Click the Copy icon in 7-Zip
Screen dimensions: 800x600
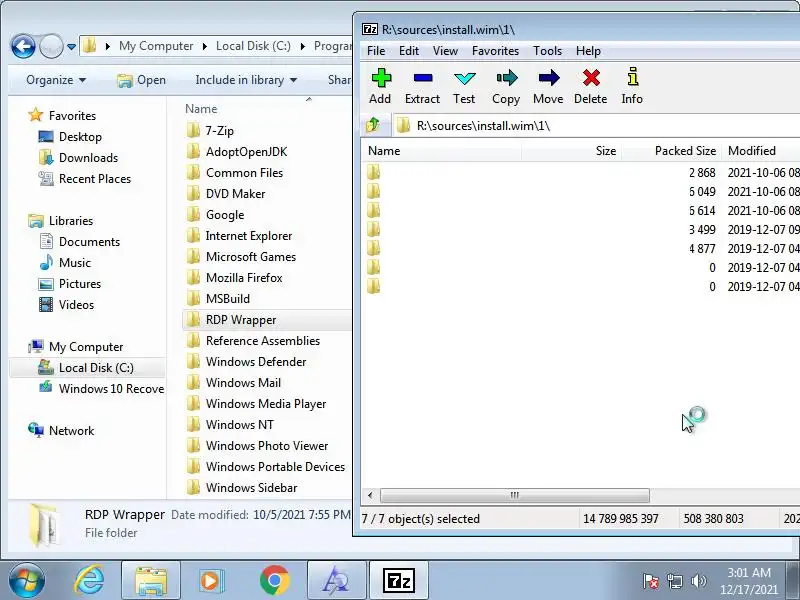click(x=506, y=86)
